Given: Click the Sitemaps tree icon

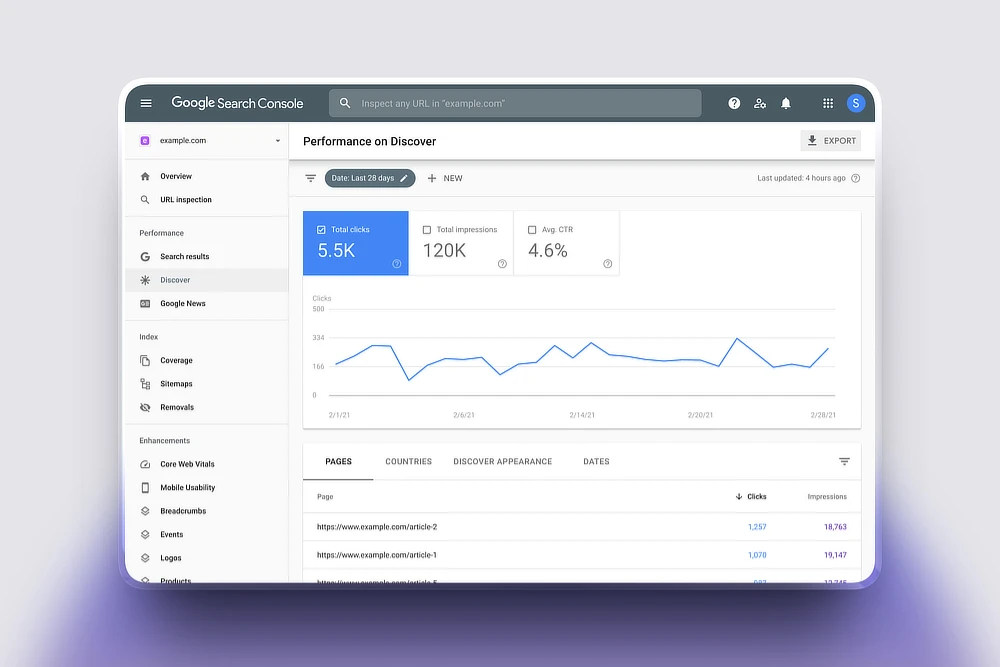Looking at the screenshot, I should 145,385.
